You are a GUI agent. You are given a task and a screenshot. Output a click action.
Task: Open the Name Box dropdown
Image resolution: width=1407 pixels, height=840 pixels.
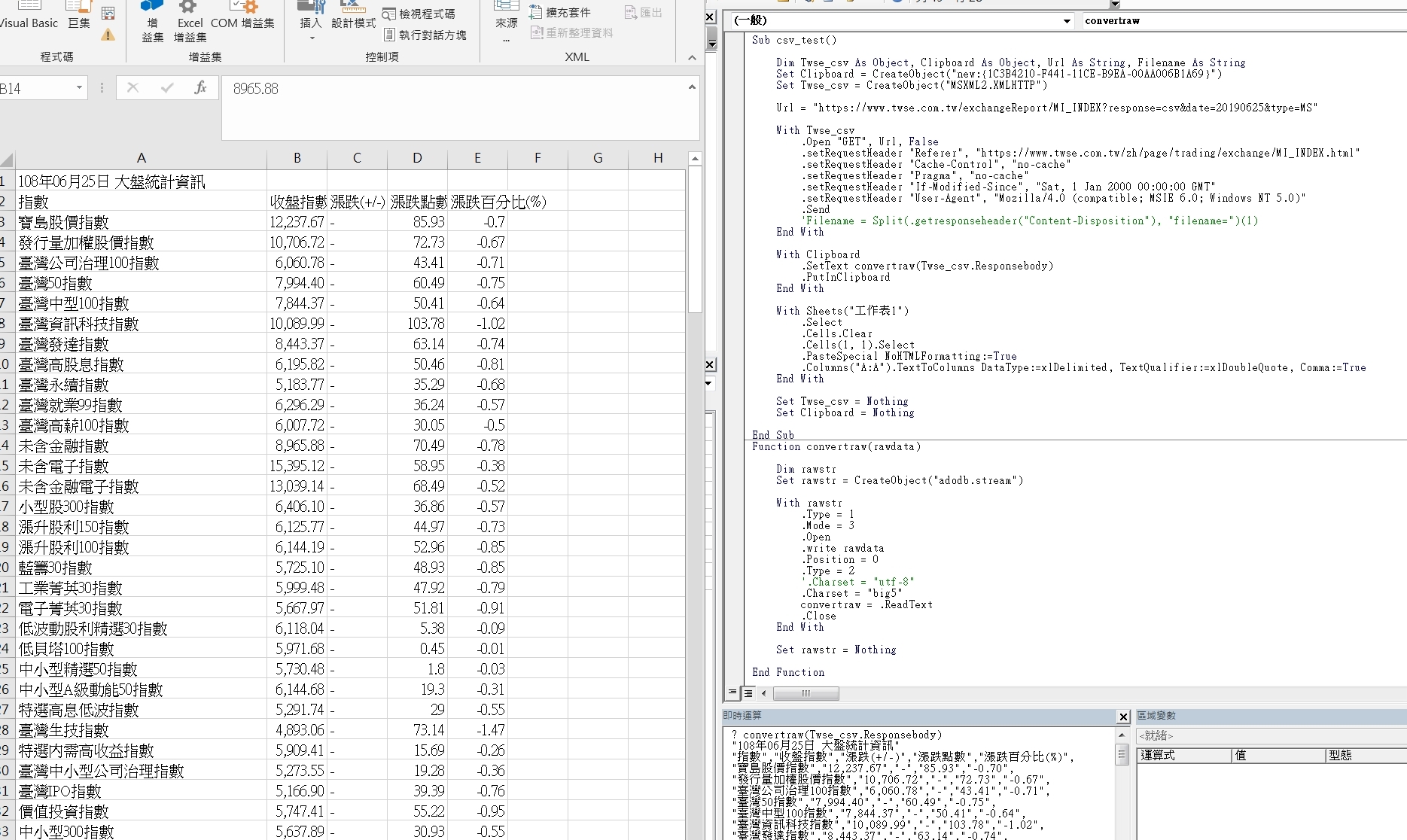(x=79, y=88)
